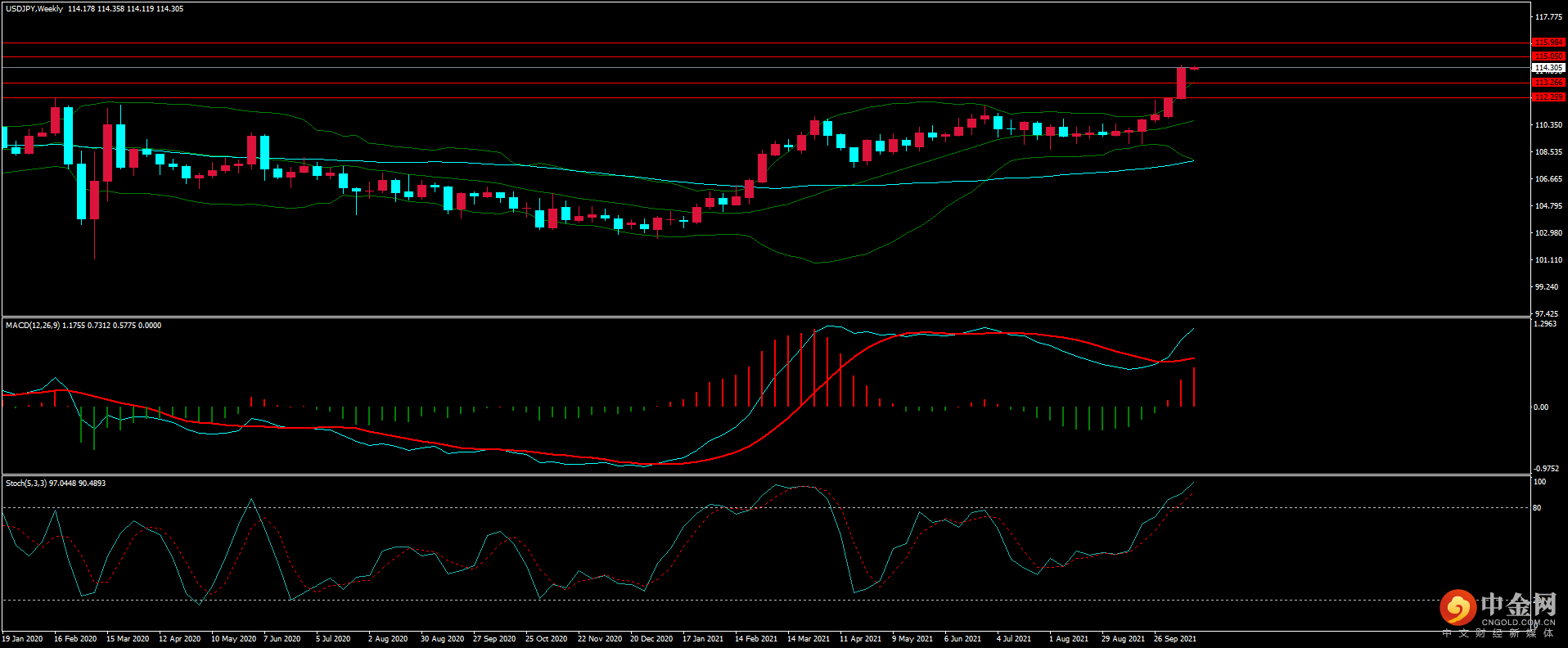Click the latest small candle at 114.305
1568x648 pixels.
tap(1194, 68)
